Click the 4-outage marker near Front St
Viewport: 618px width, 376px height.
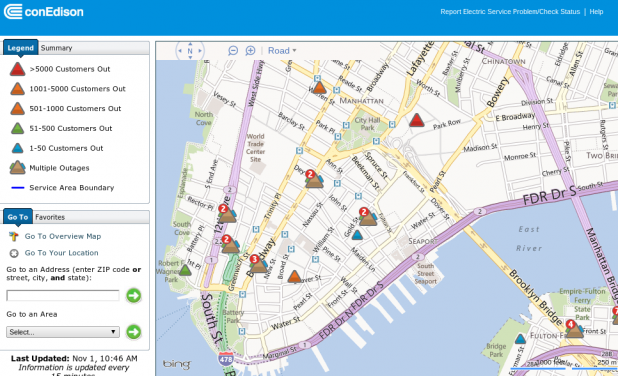574,329
